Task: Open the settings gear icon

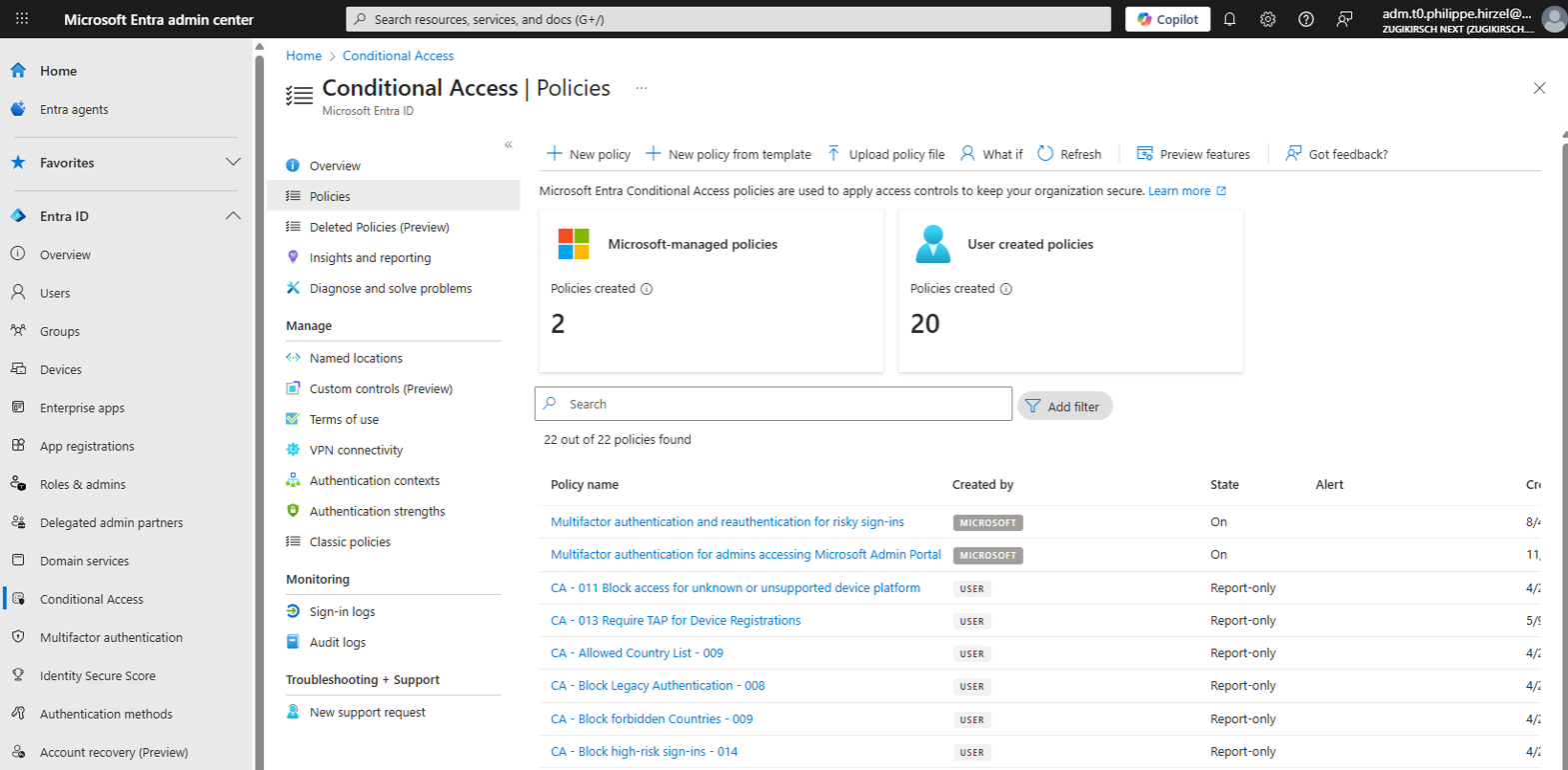Action: (x=1267, y=19)
